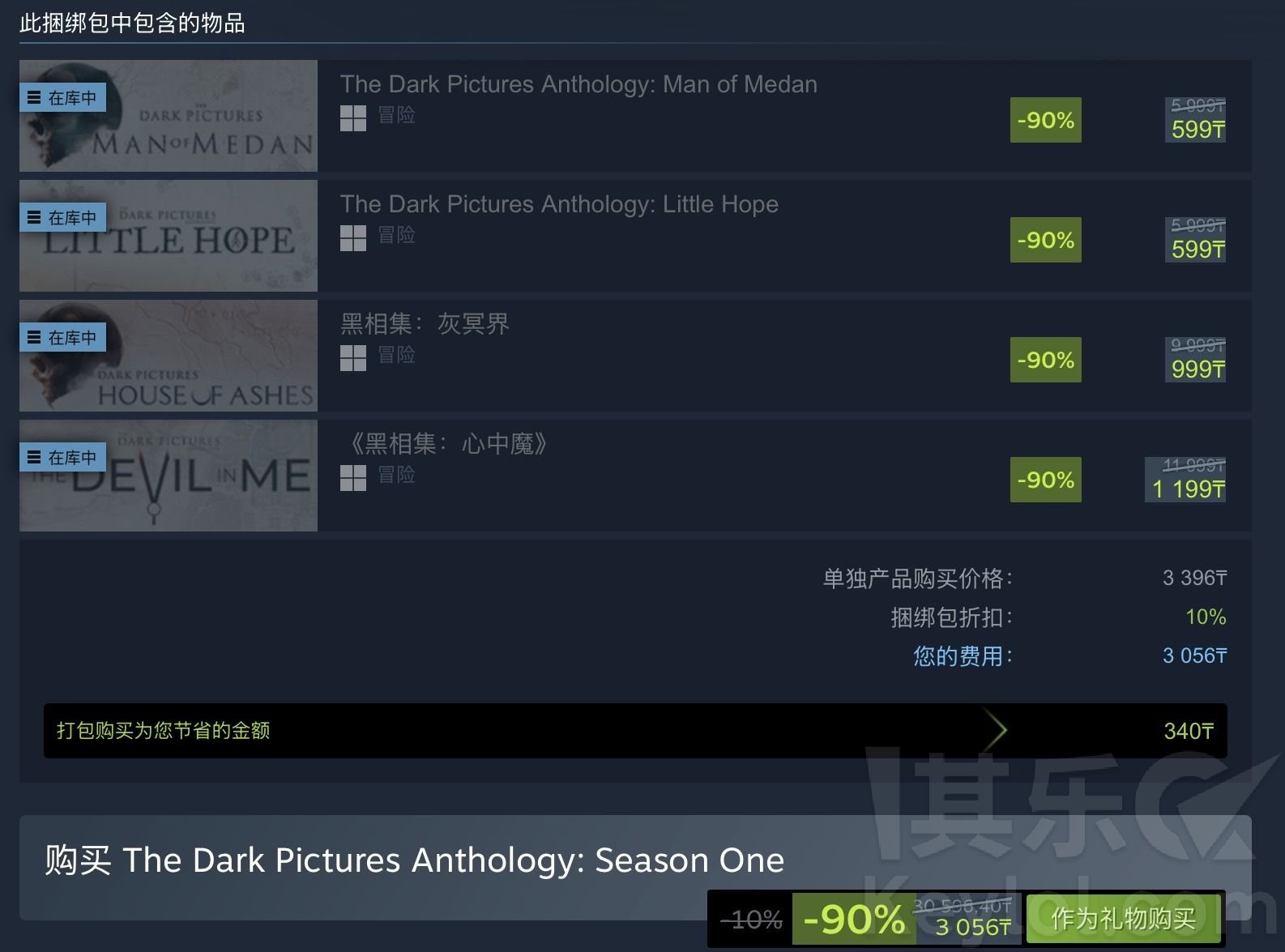Click 在库中 badge on Little Hope

point(62,217)
